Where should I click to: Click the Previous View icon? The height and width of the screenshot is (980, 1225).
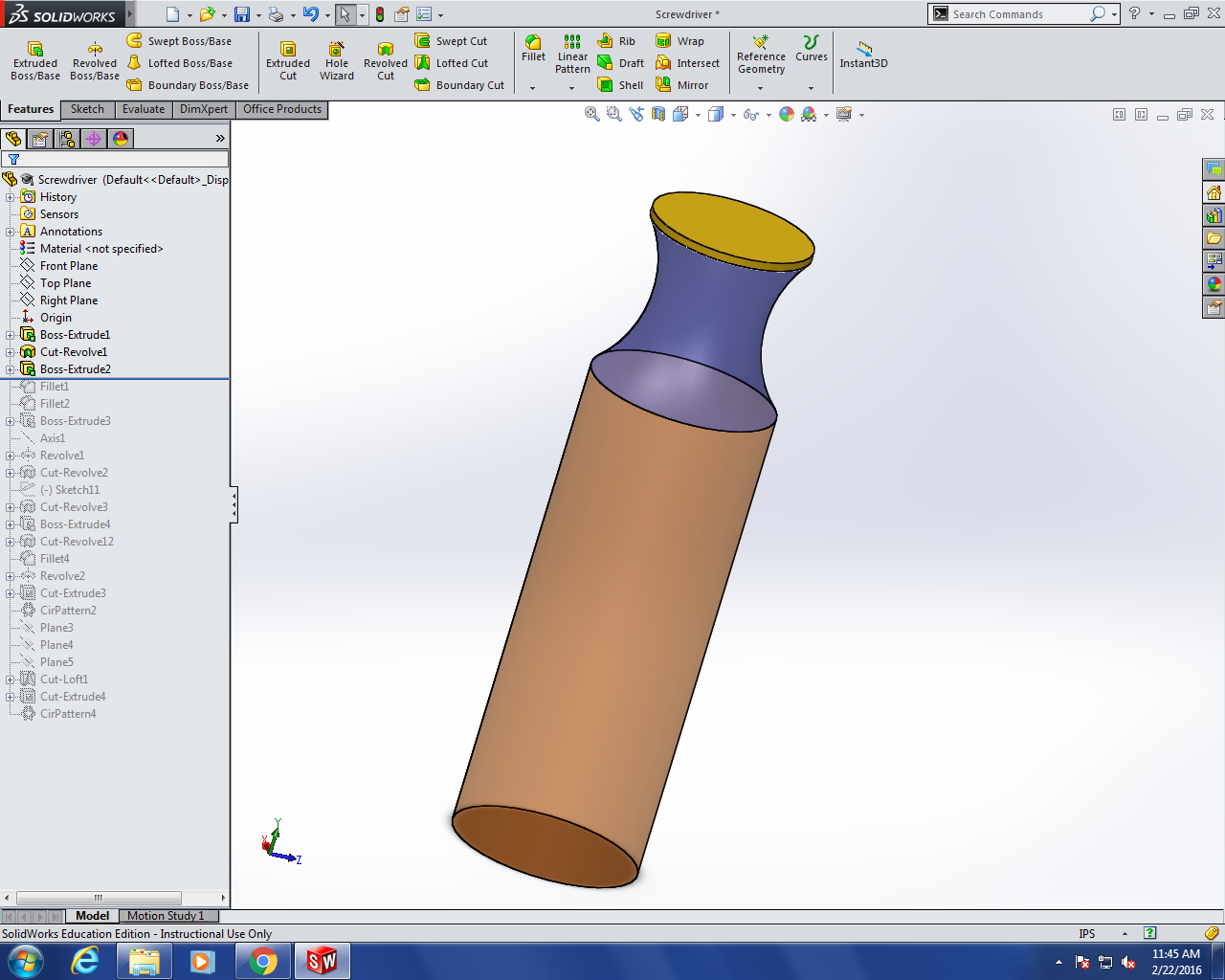click(x=636, y=114)
